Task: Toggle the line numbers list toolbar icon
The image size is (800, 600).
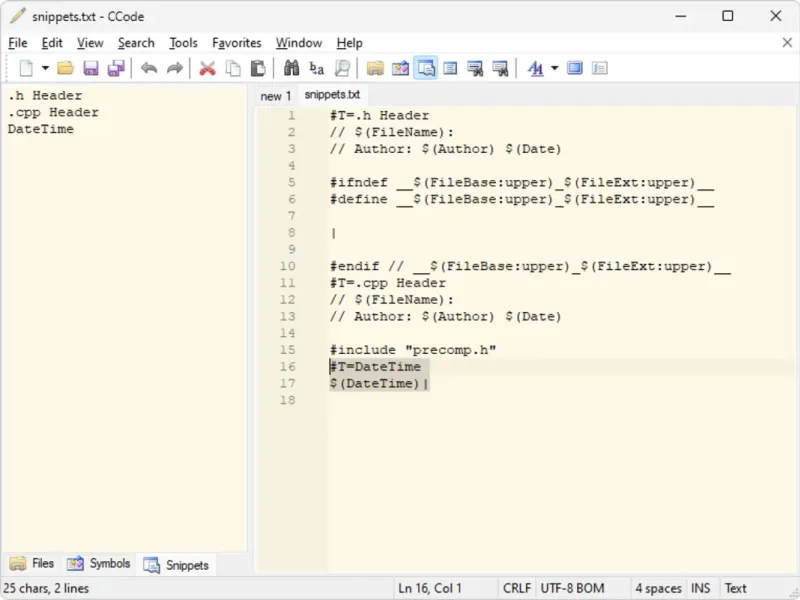Action: point(599,68)
